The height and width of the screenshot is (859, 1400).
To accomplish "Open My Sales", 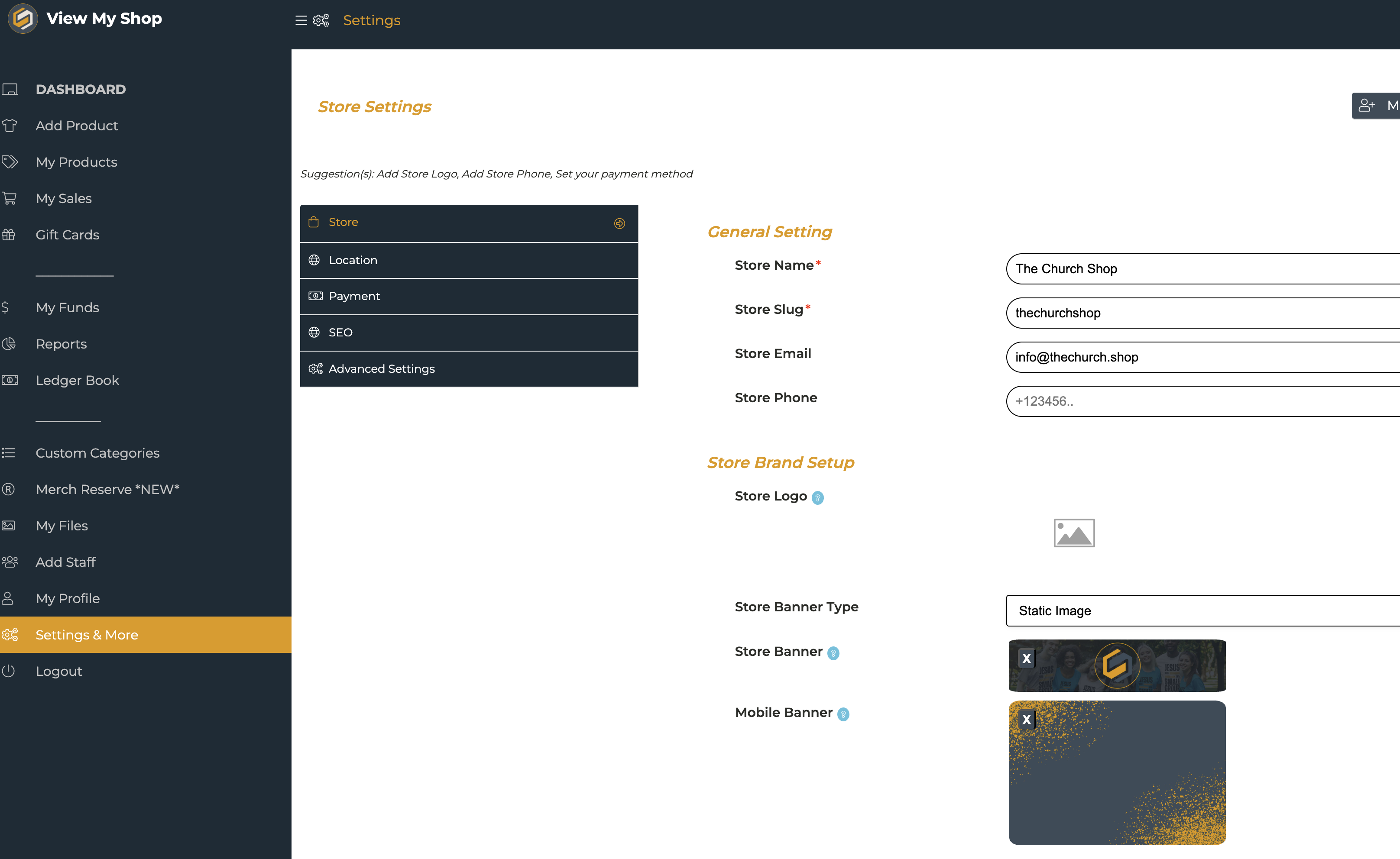I will click(x=64, y=198).
